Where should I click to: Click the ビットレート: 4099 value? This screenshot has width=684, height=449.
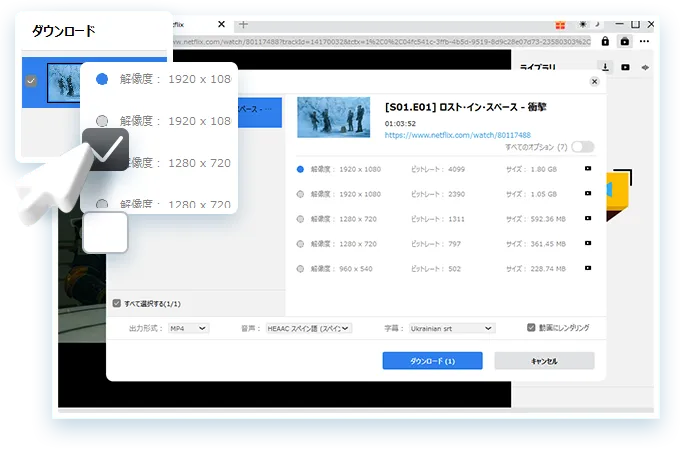(x=438, y=169)
